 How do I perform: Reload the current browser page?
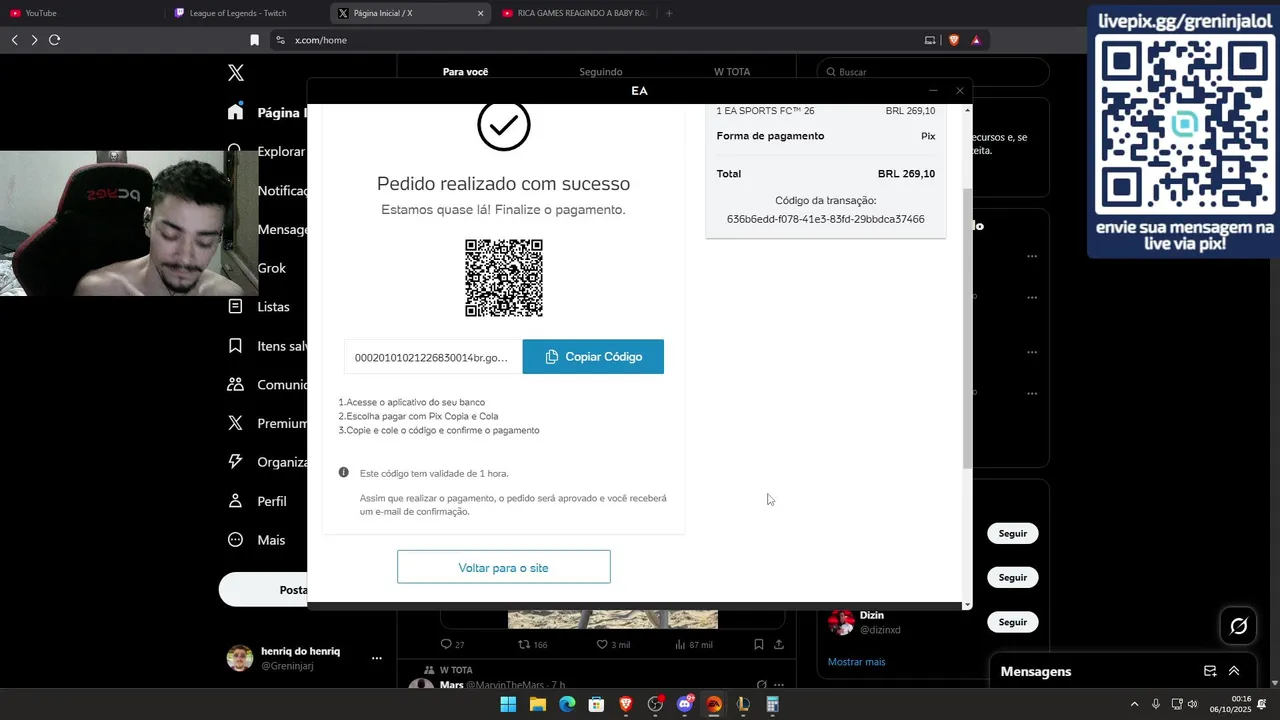[x=54, y=40]
